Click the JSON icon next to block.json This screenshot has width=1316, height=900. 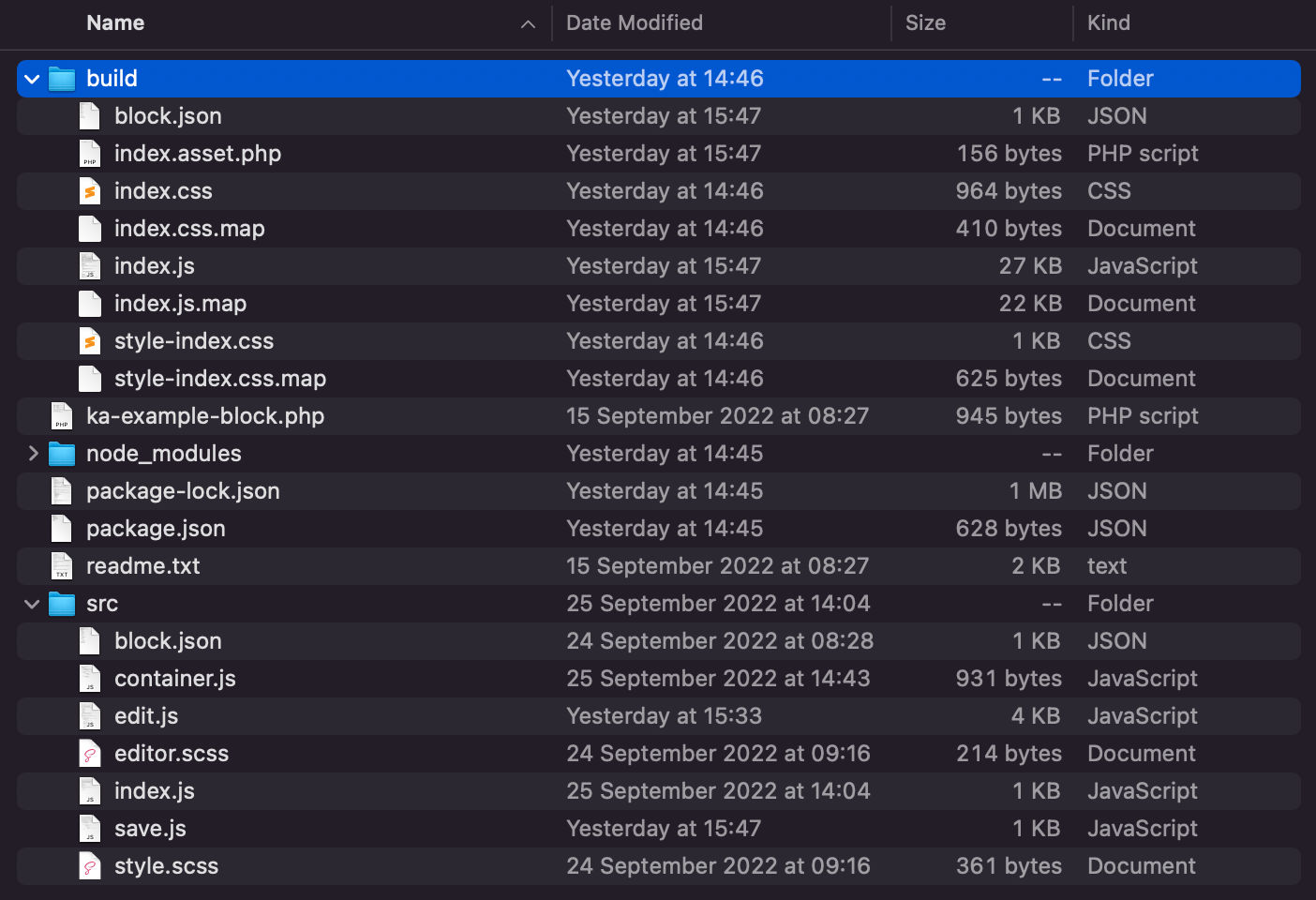tap(89, 115)
